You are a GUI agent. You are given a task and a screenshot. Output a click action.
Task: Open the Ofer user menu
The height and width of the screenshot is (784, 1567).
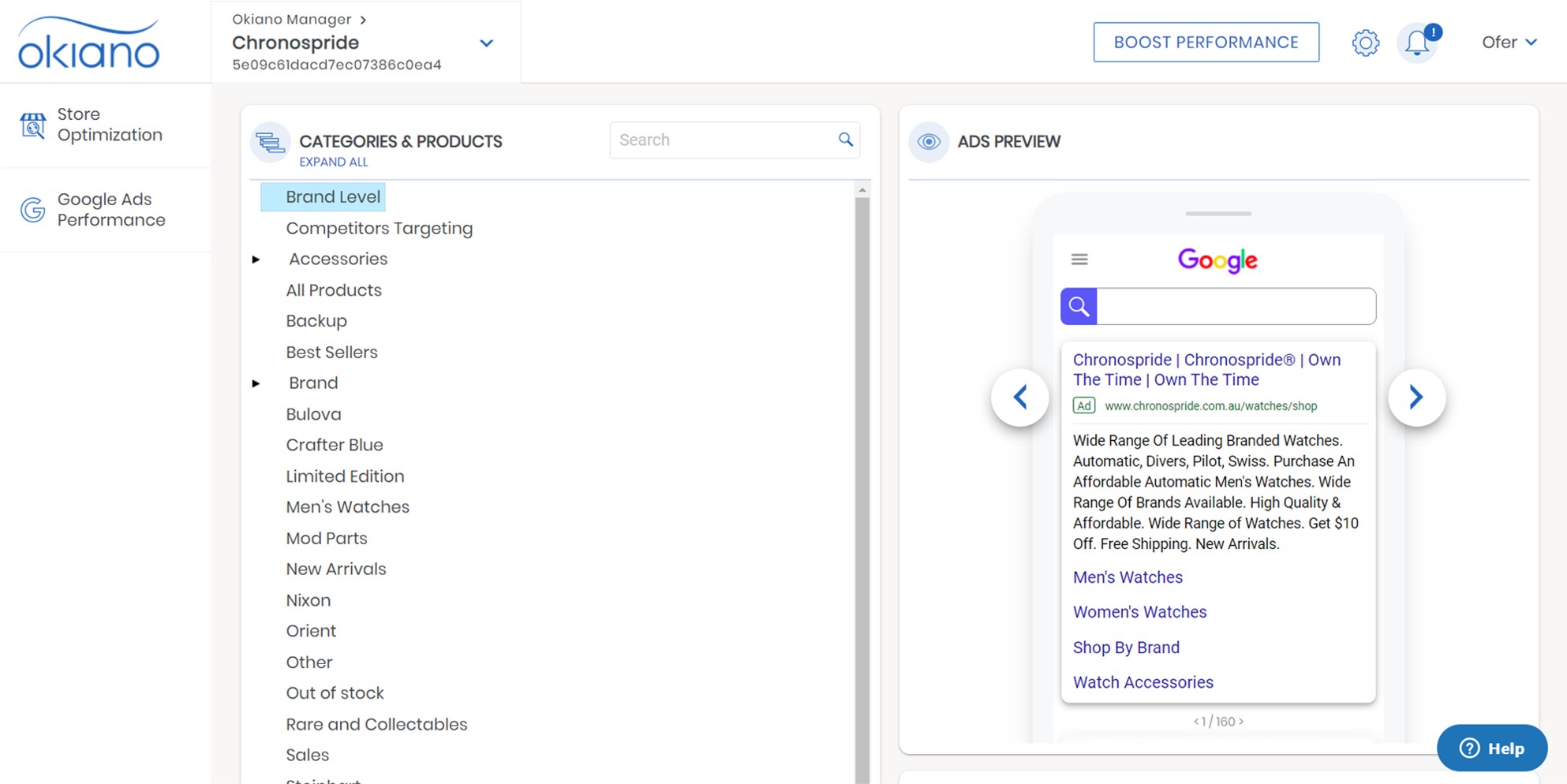tap(1509, 43)
